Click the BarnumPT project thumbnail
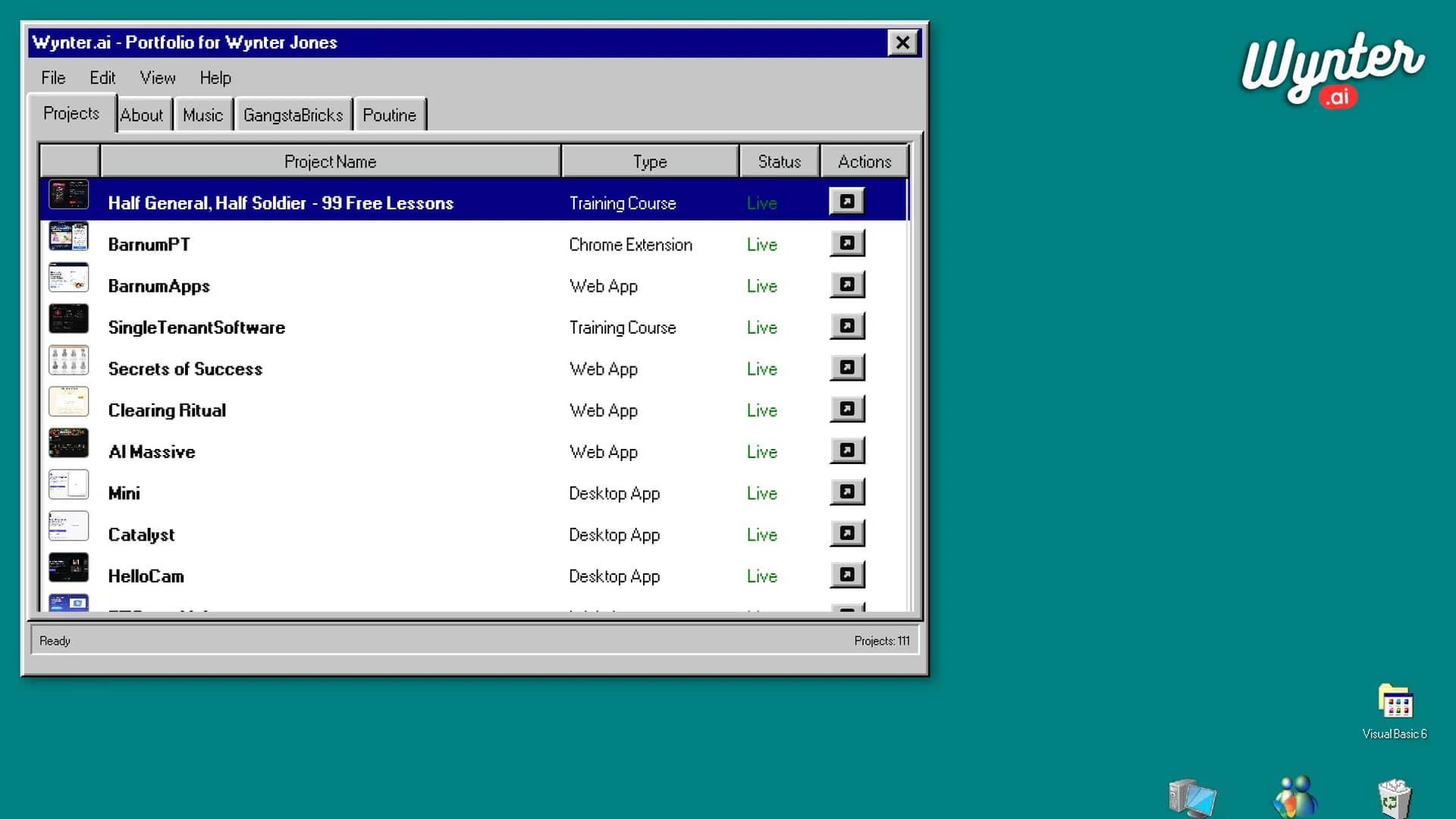This screenshot has height=819, width=1456. tap(68, 236)
